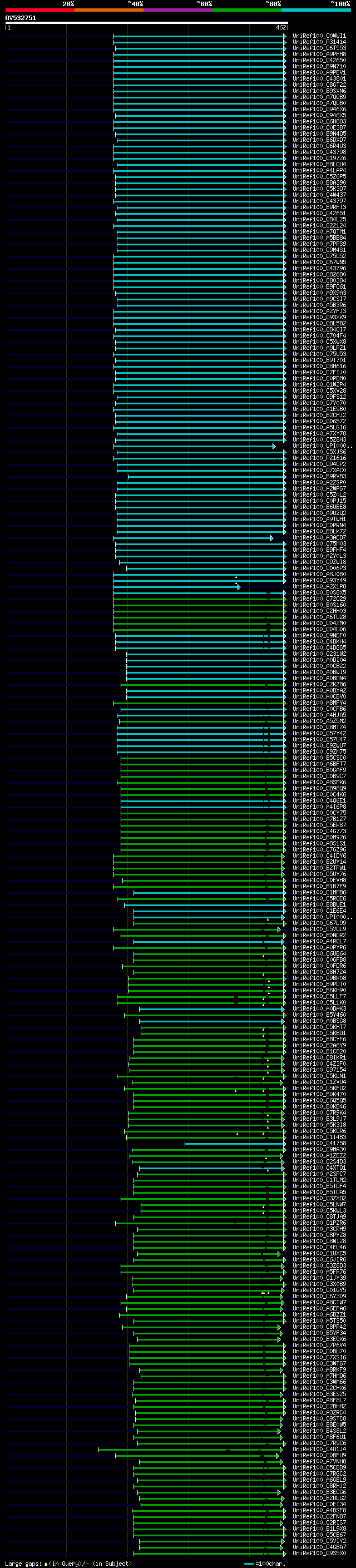Select the label UniRef100_B9RVB3
The width and height of the screenshot is (356, 1568).
pos(319,477)
